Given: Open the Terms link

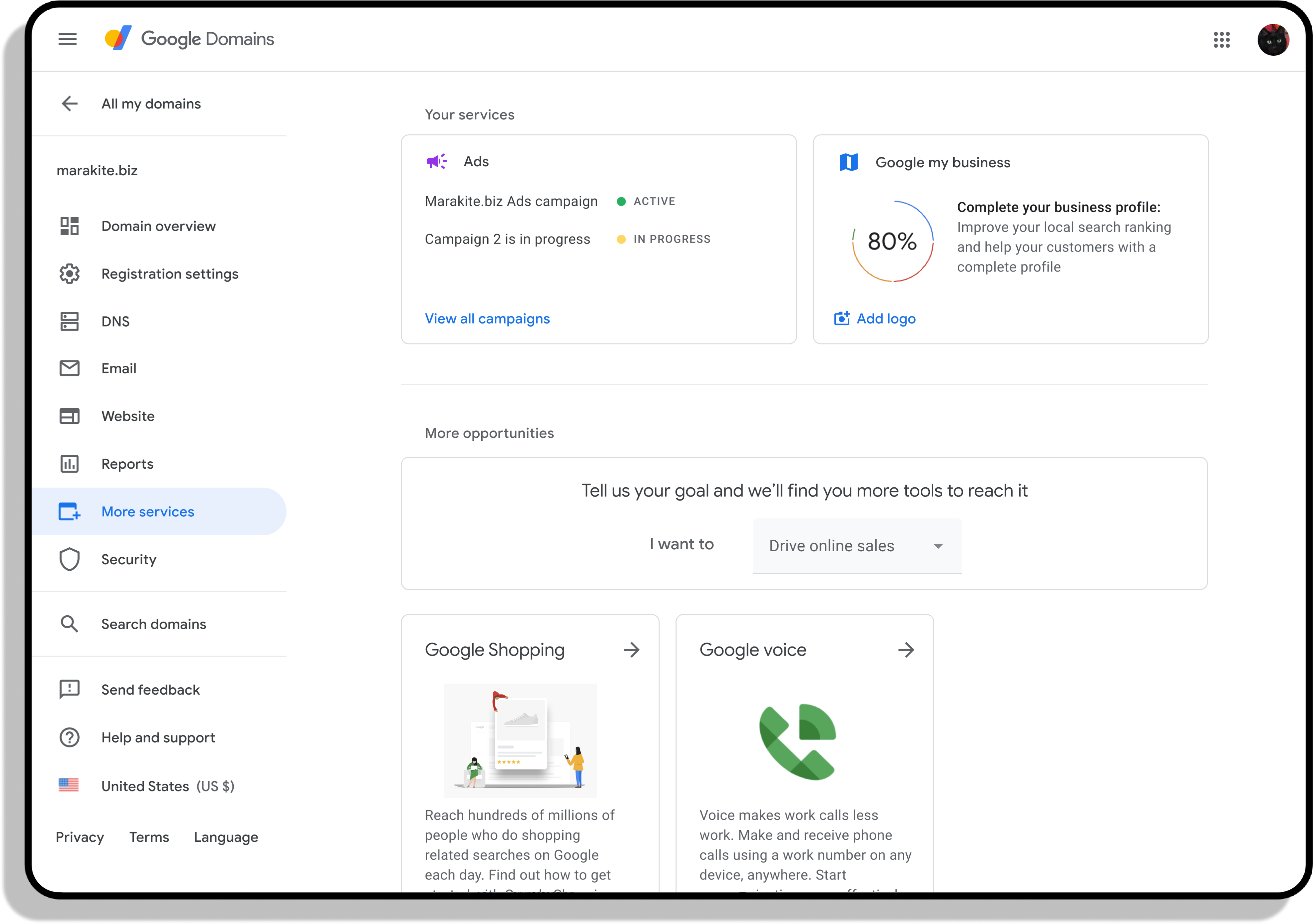Looking at the screenshot, I should 149,837.
